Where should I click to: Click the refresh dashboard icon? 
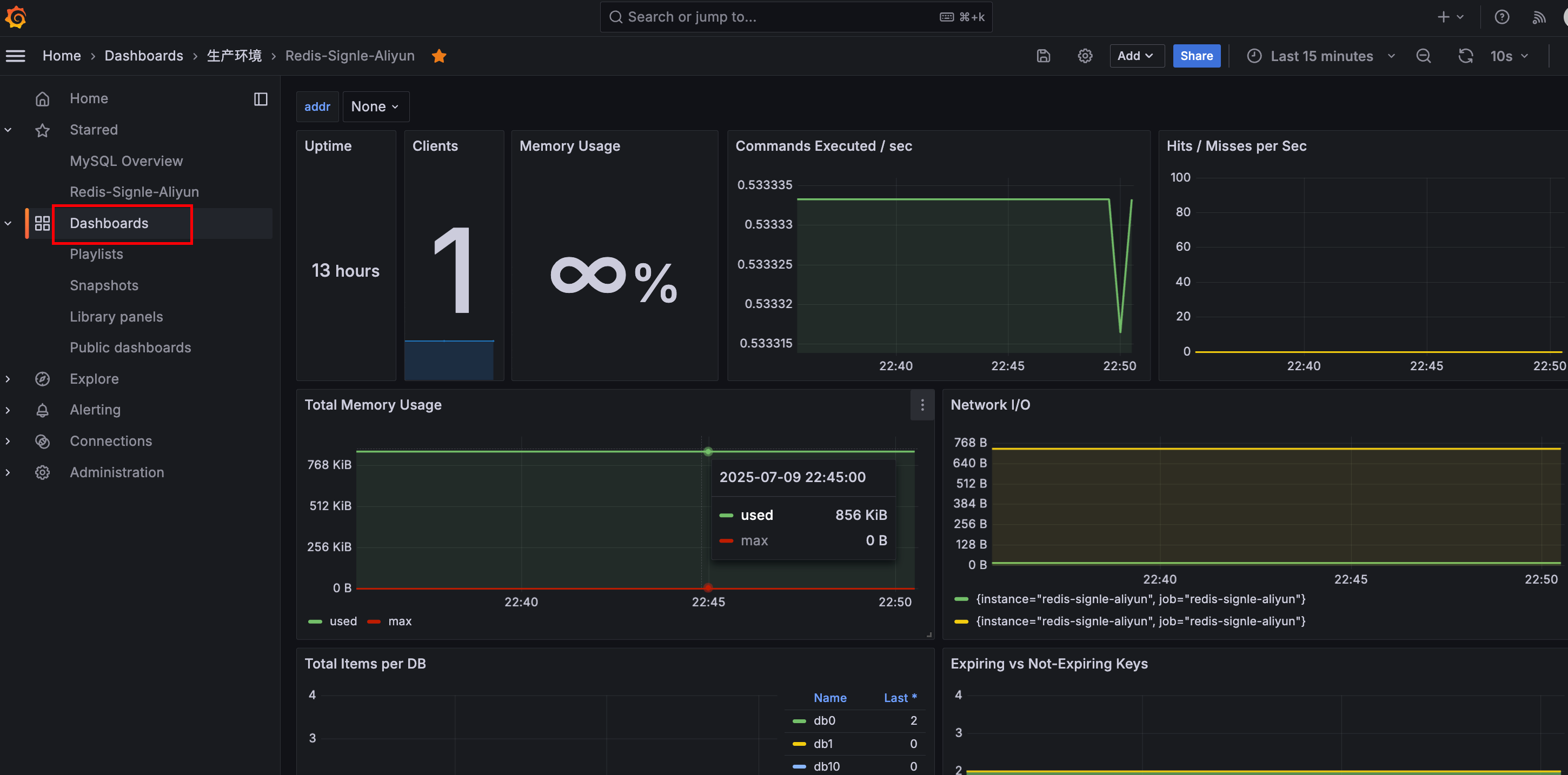1465,56
